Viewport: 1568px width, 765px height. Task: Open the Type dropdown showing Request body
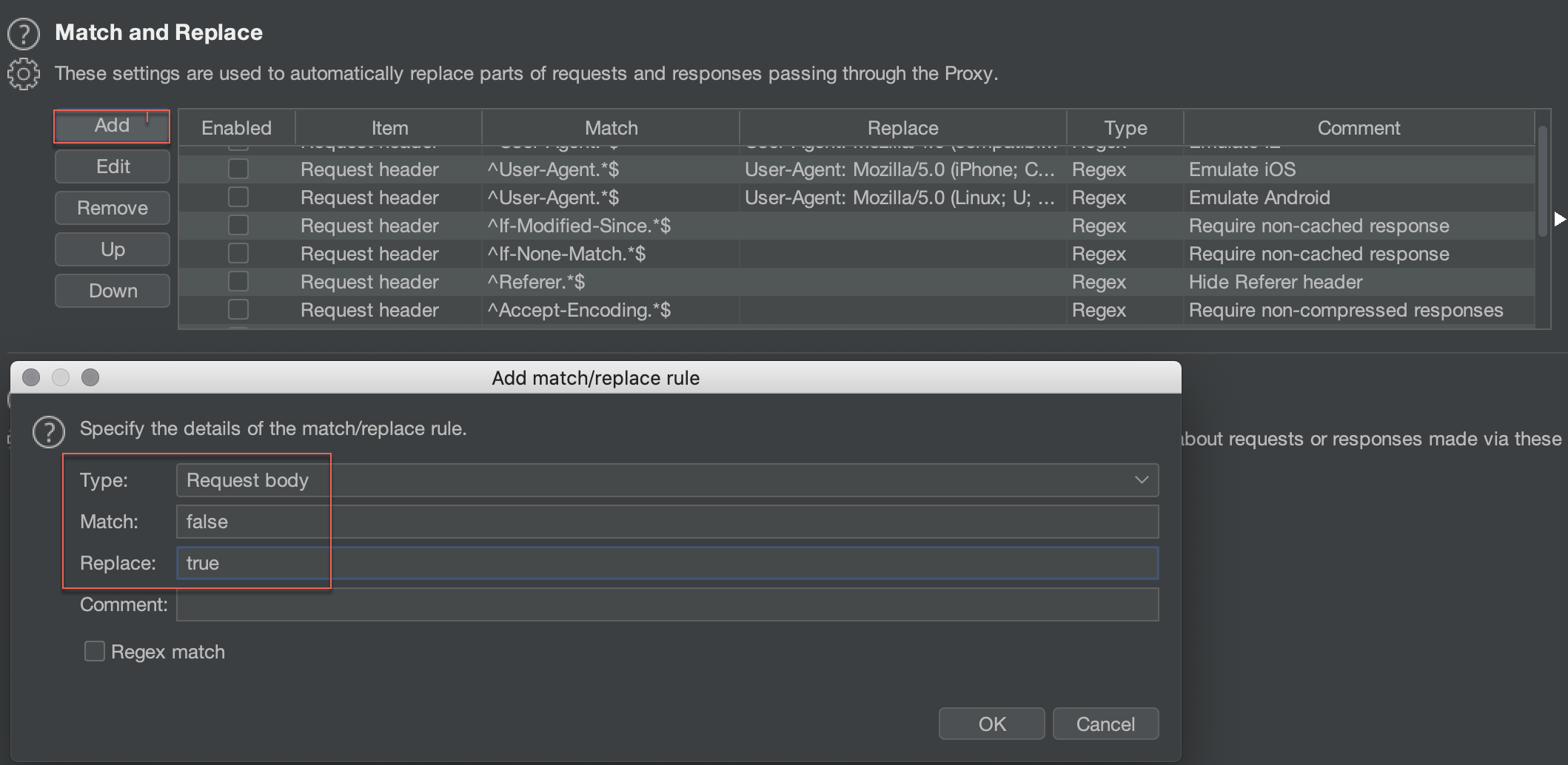click(666, 480)
